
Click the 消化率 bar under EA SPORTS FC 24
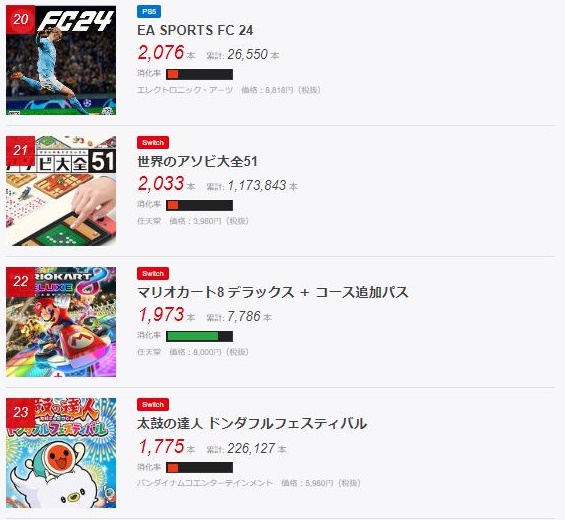[199, 74]
